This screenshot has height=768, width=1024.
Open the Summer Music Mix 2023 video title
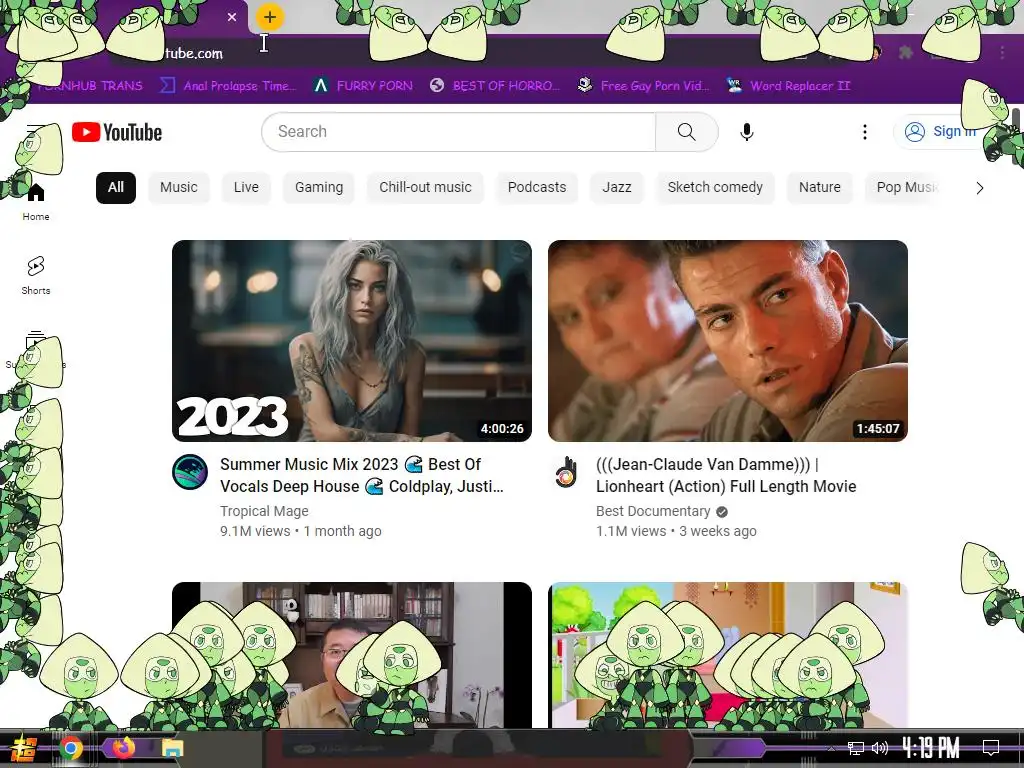pos(362,475)
